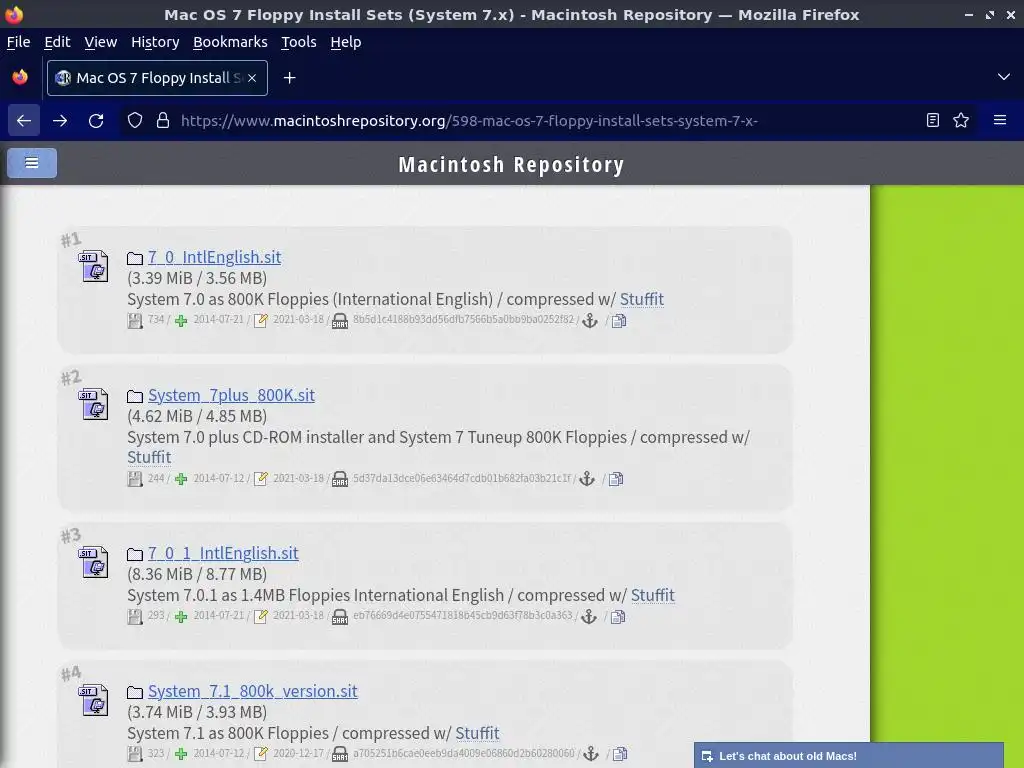Click edit pencil icon in 7_0_1_IntlEnglish.sit row
Image resolution: width=1024 pixels, height=768 pixels.
(261, 617)
